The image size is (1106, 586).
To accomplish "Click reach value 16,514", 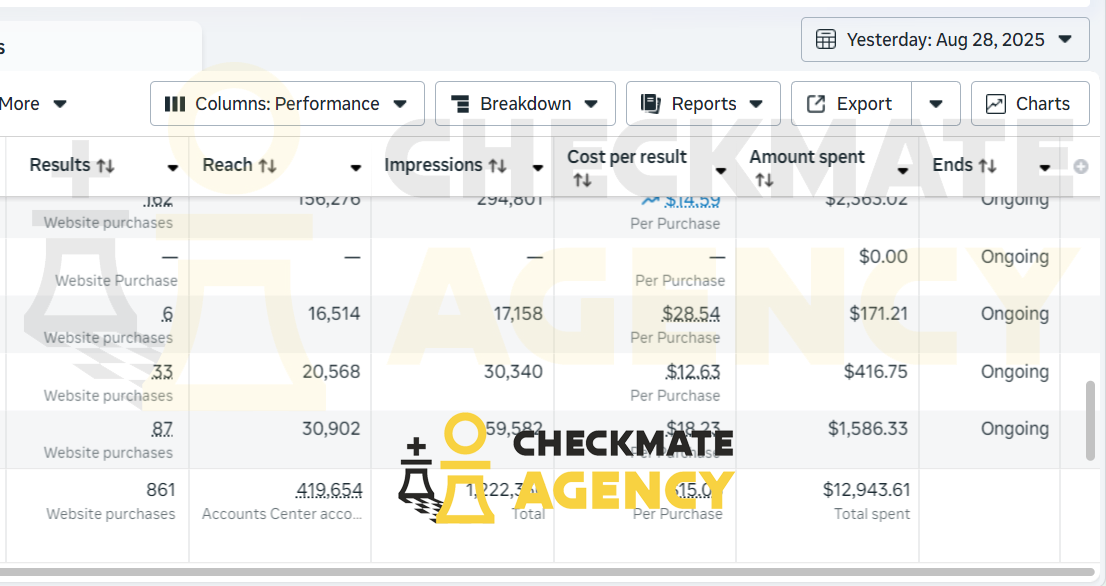I will [334, 314].
